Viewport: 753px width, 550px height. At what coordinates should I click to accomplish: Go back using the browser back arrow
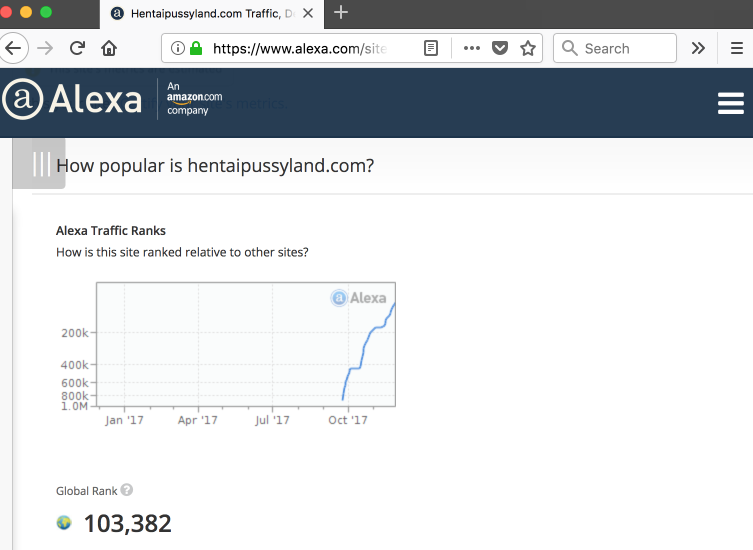click(13, 48)
